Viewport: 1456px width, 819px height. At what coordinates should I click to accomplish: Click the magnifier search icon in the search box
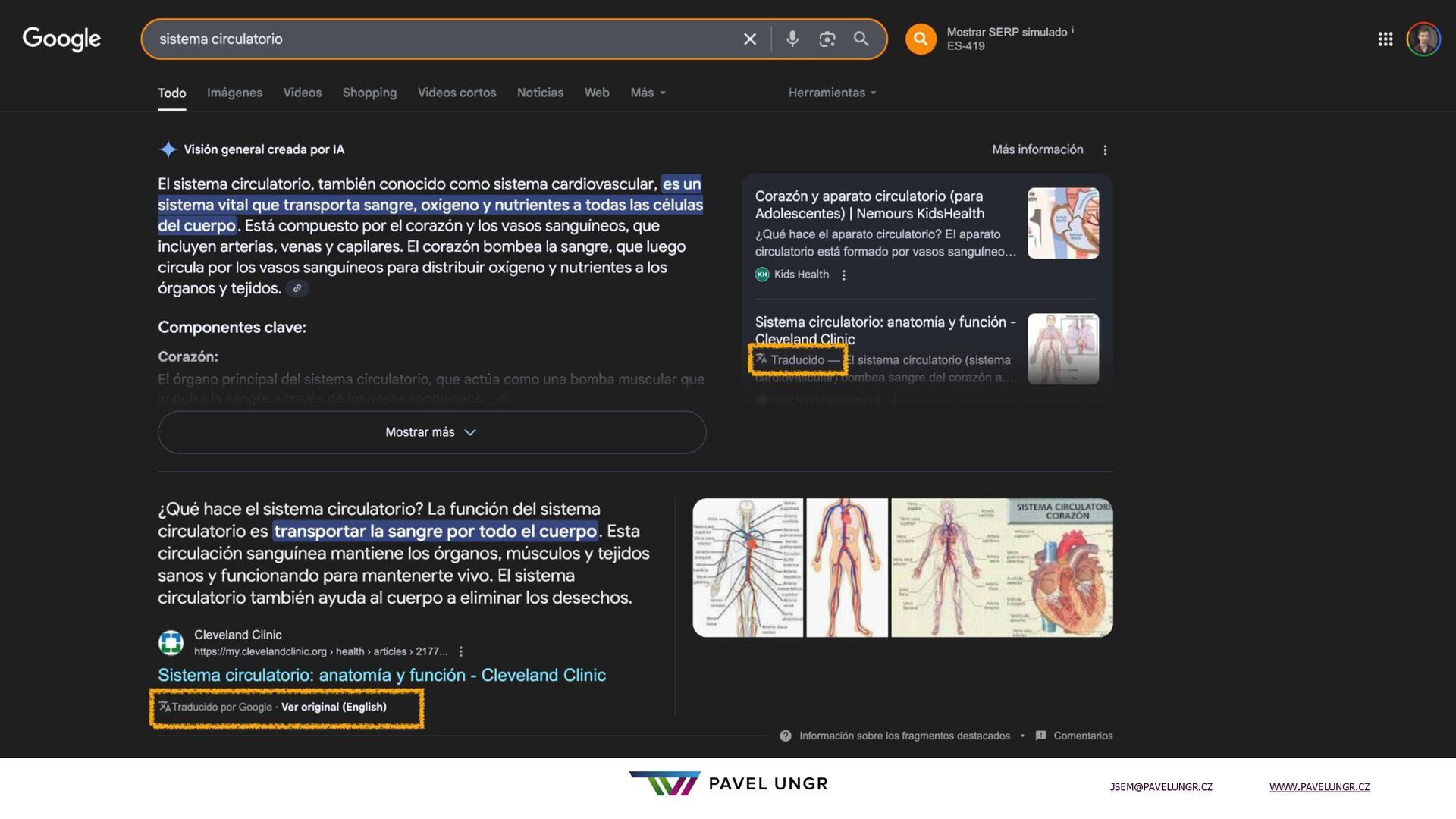[x=861, y=39]
